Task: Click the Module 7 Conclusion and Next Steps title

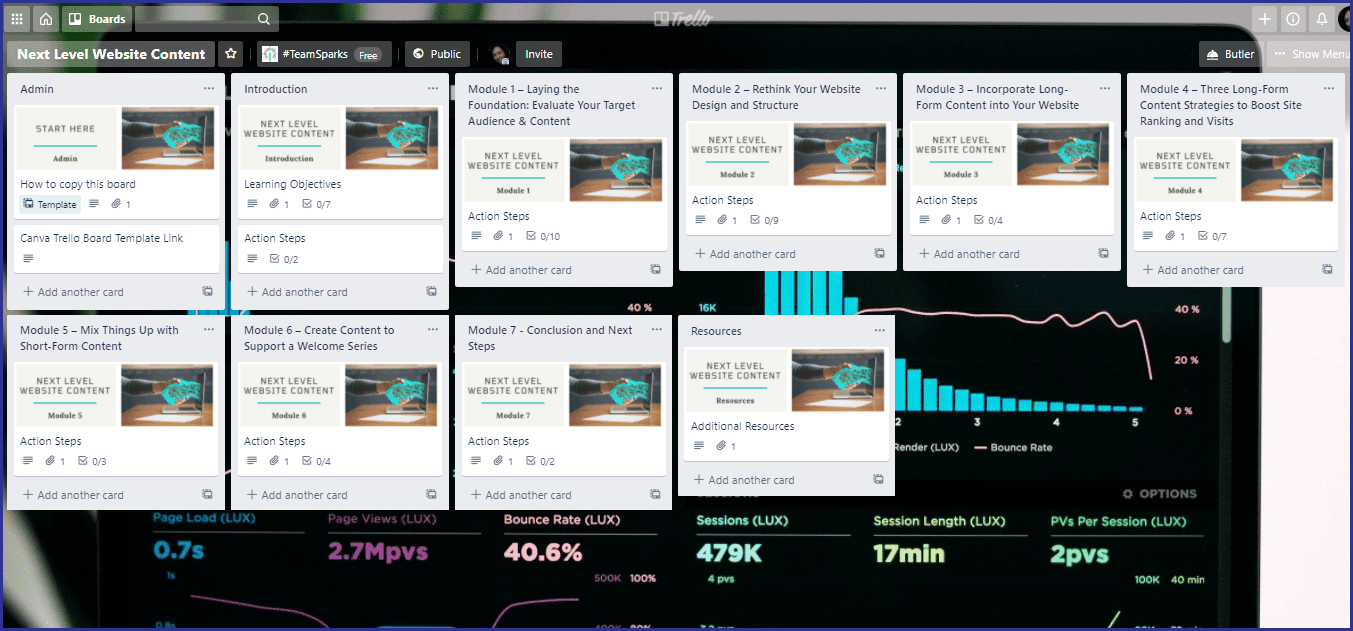Action: [550, 338]
